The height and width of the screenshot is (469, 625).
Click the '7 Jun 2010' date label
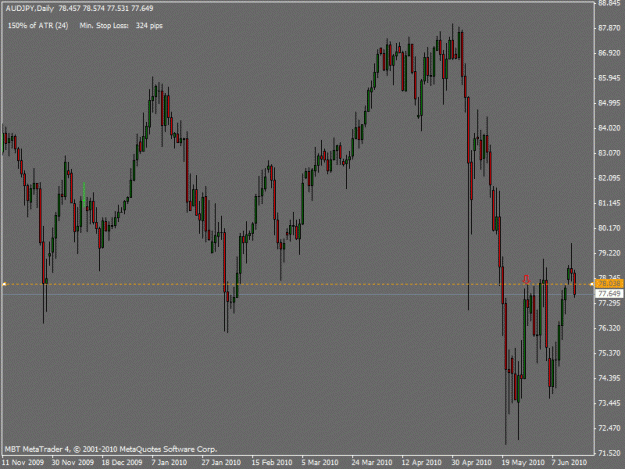pyautogui.click(x=569, y=463)
